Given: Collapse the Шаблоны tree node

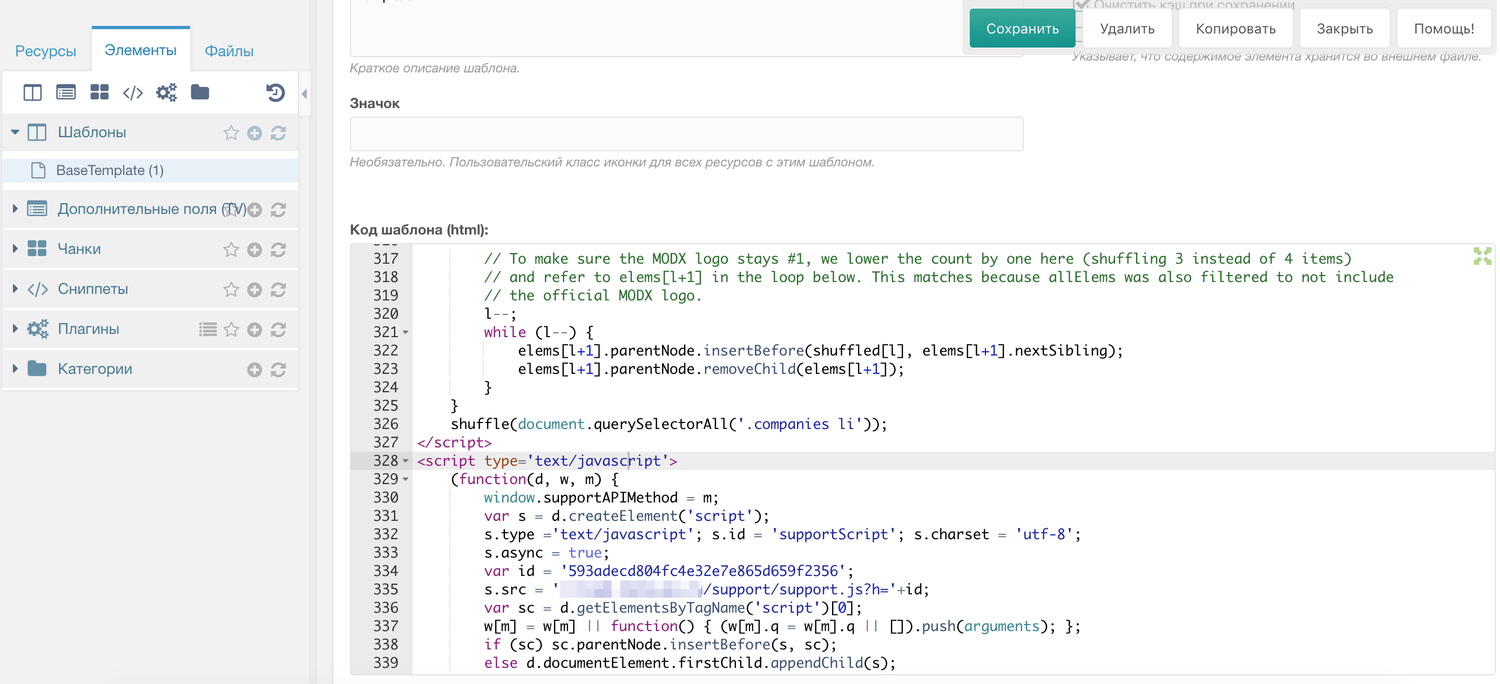Looking at the screenshot, I should pos(15,132).
